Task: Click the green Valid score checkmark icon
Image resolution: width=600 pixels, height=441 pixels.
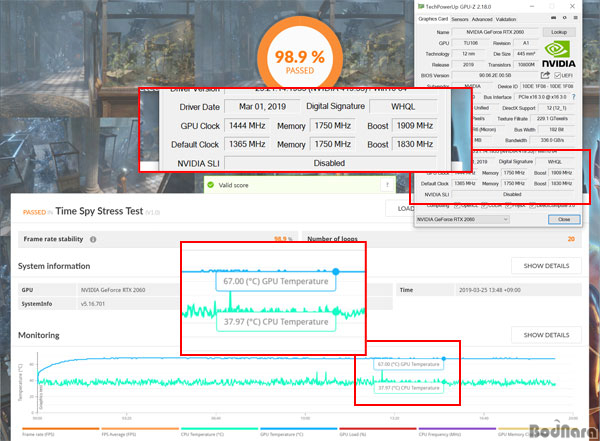Action: 210,185
